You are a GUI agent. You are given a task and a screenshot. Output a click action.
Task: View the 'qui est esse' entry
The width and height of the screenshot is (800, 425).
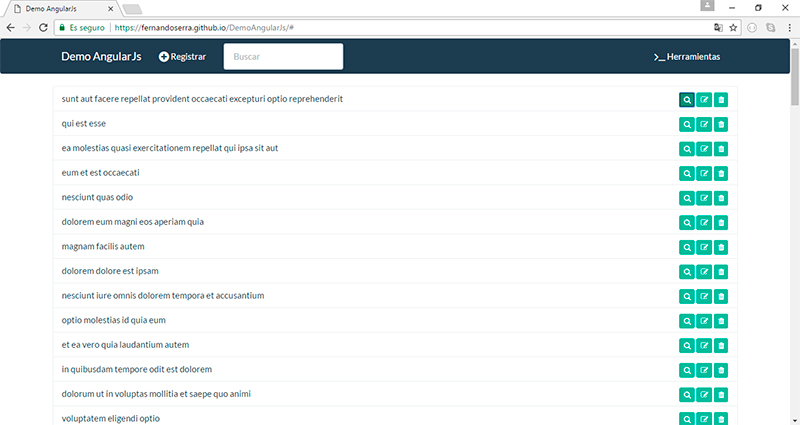687,124
